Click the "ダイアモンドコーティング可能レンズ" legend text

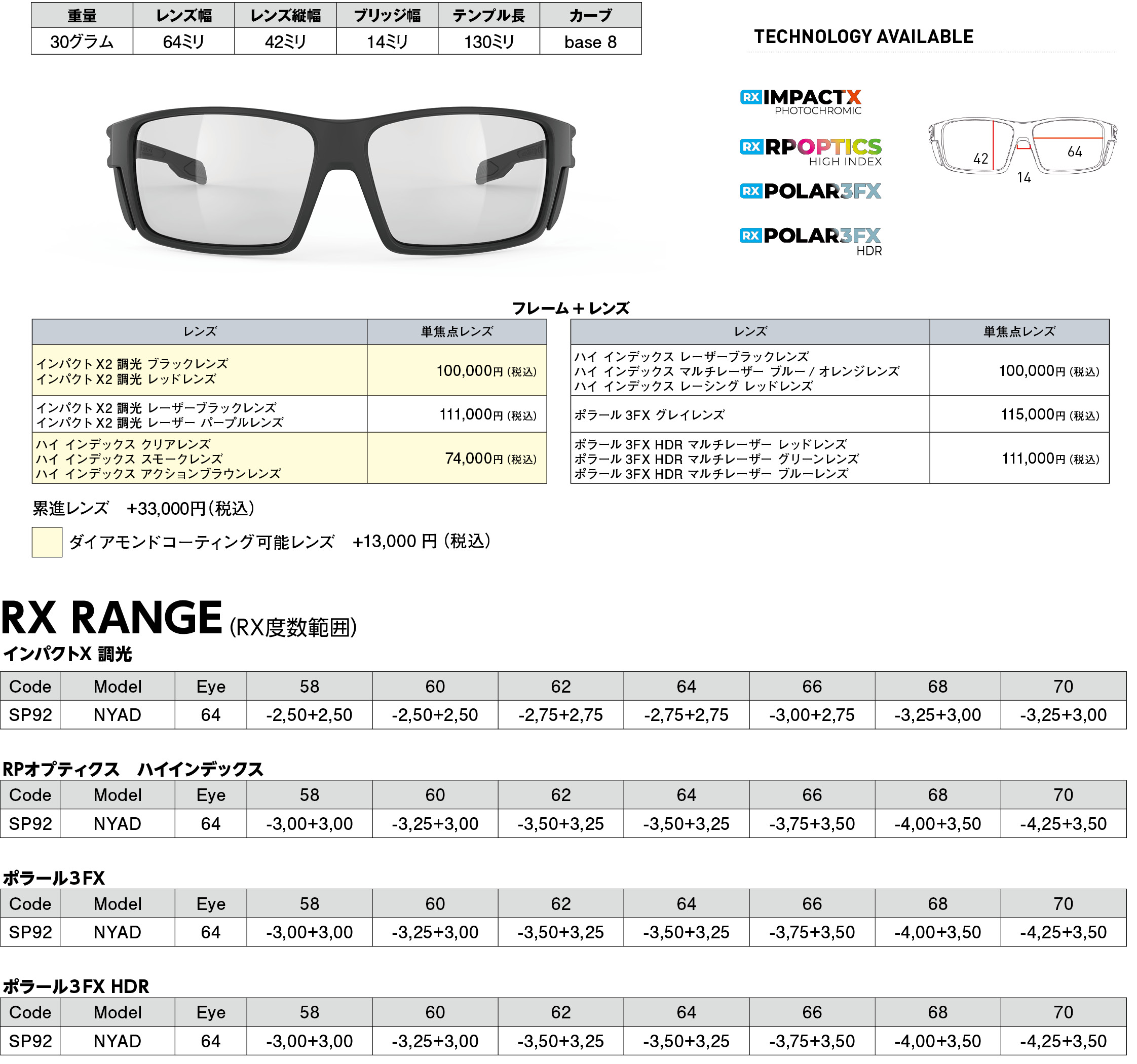coord(201,542)
